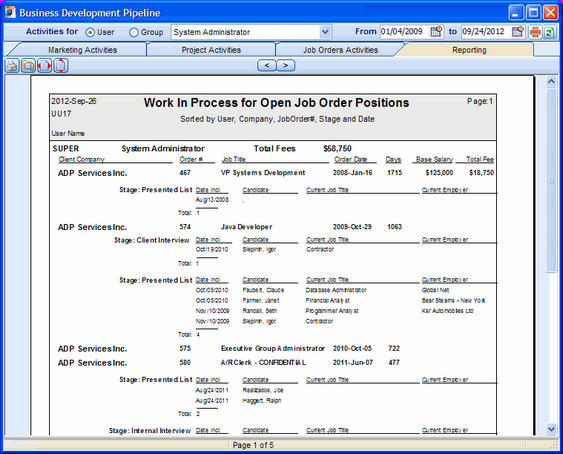Expand the System Administrator dropdown
563x454 pixels.
tap(325, 32)
